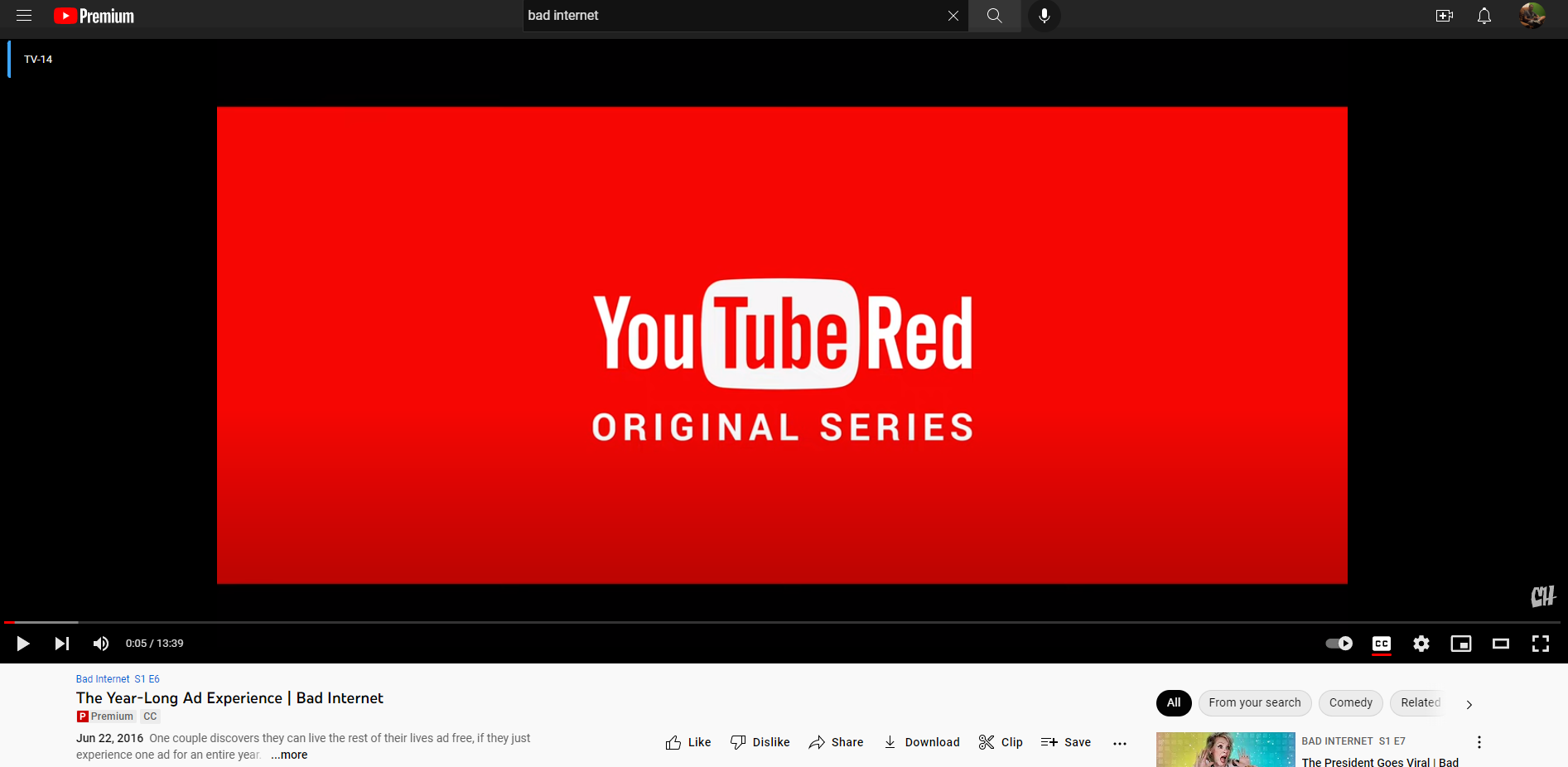Dislike the video
This screenshot has height=767, width=1568.
click(760, 742)
